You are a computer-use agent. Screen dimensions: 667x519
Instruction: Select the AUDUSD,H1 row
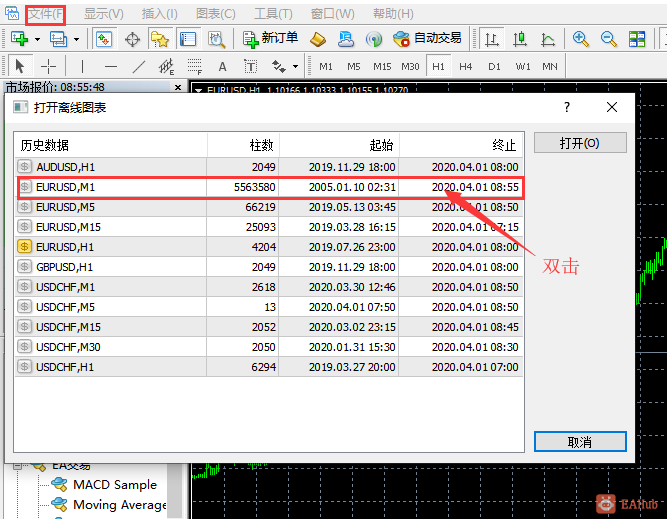[x=269, y=167]
